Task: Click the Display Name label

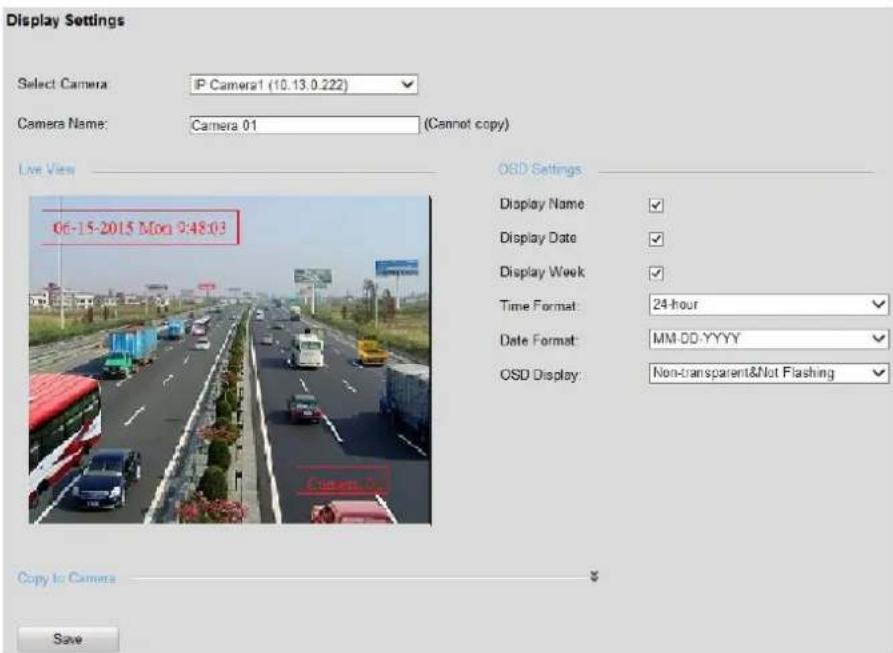Action: (x=542, y=204)
